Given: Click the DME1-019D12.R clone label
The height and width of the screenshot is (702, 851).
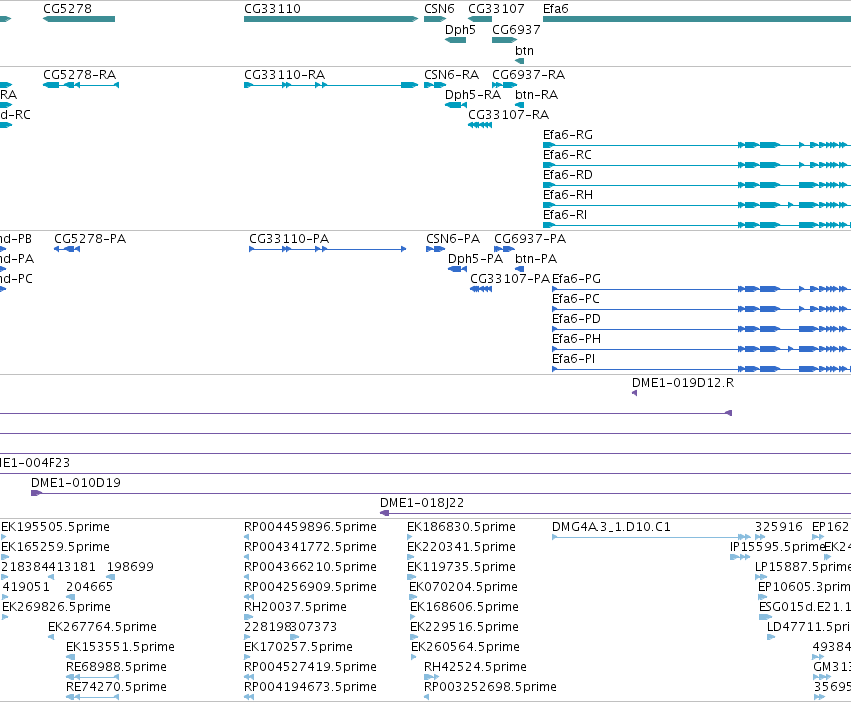Looking at the screenshot, I should point(683,383).
